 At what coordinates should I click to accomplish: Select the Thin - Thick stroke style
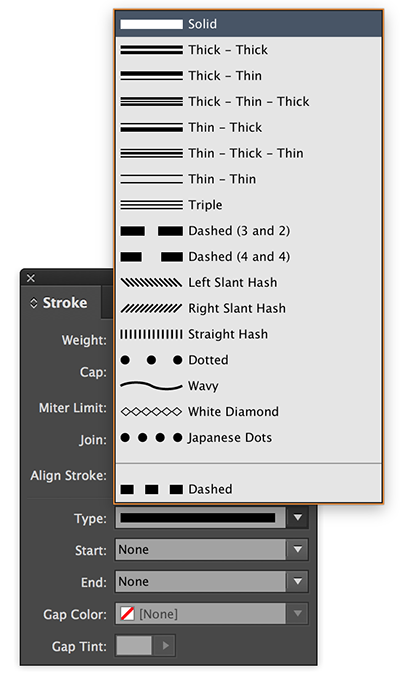[x=249, y=127]
